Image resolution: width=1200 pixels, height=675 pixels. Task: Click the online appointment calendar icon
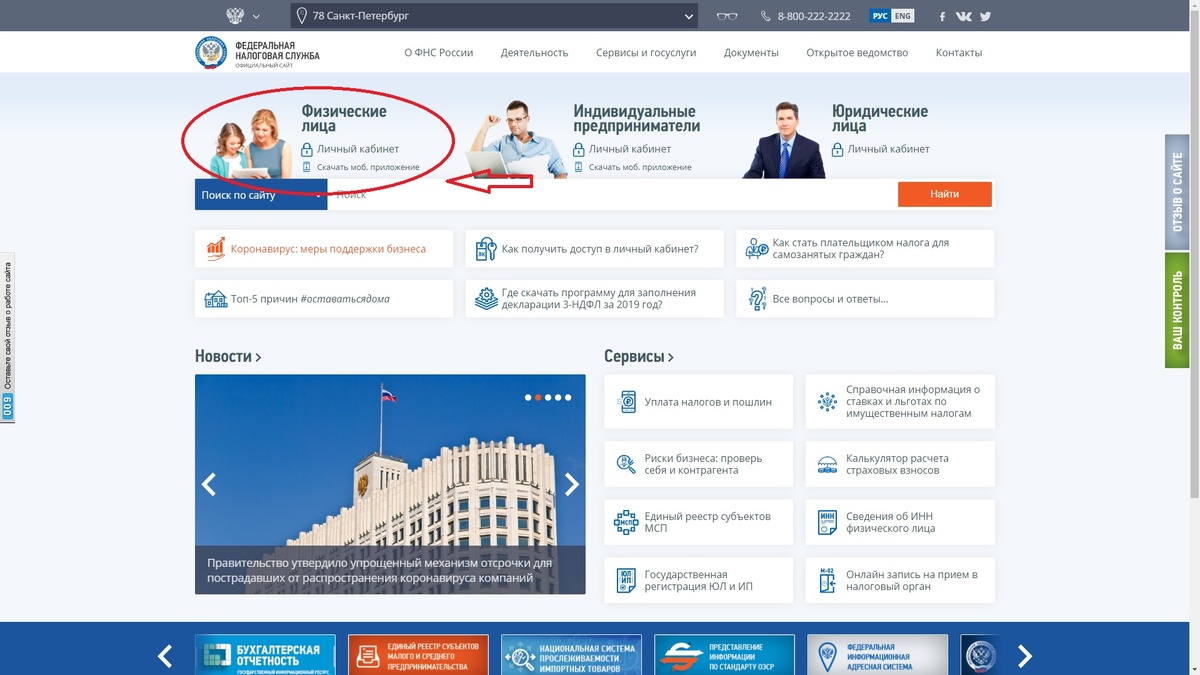(x=827, y=580)
